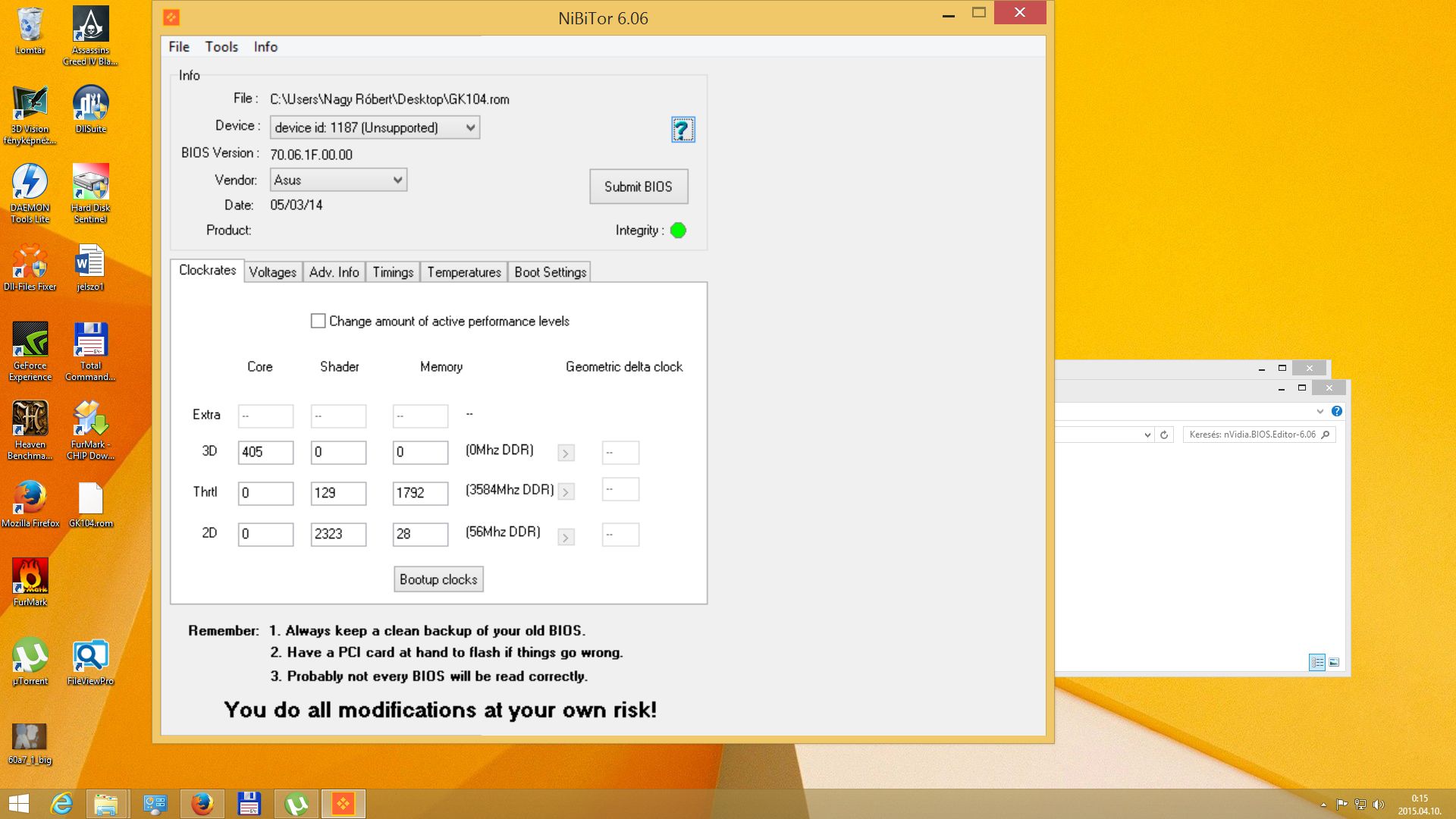Open the Info menu

265,47
